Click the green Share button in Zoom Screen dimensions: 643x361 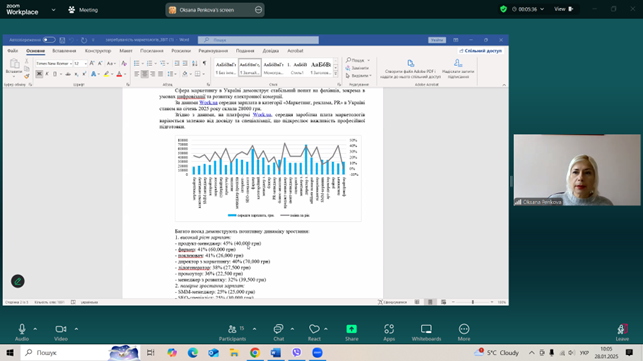point(351,332)
